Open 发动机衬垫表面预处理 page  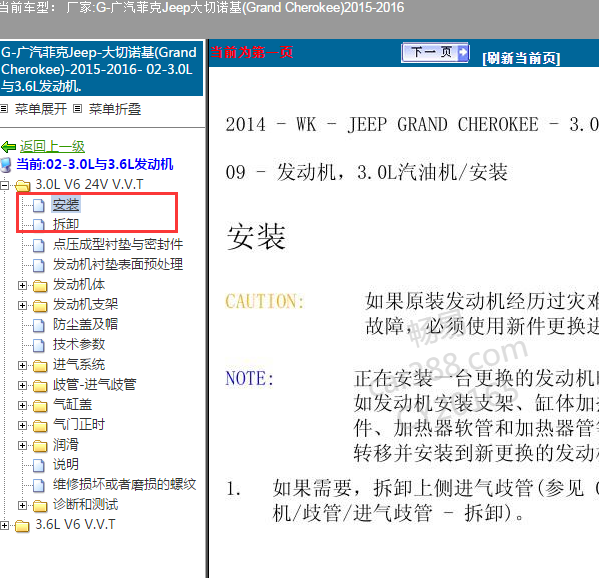[x=118, y=264]
